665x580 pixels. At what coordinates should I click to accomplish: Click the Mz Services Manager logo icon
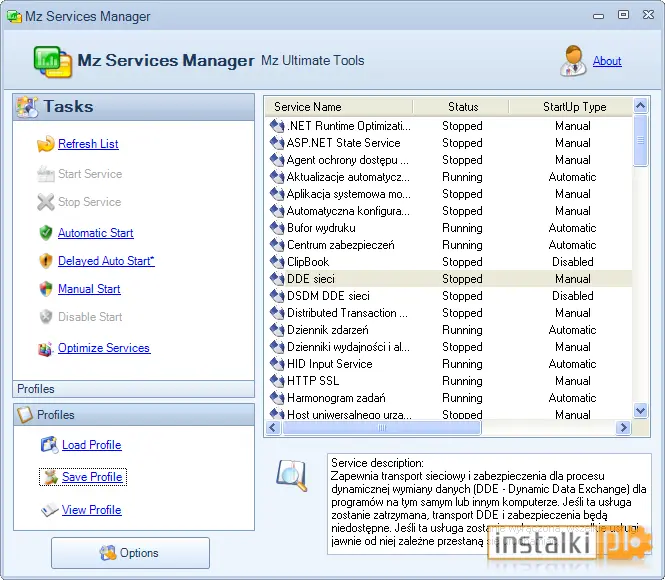[x=53, y=62]
